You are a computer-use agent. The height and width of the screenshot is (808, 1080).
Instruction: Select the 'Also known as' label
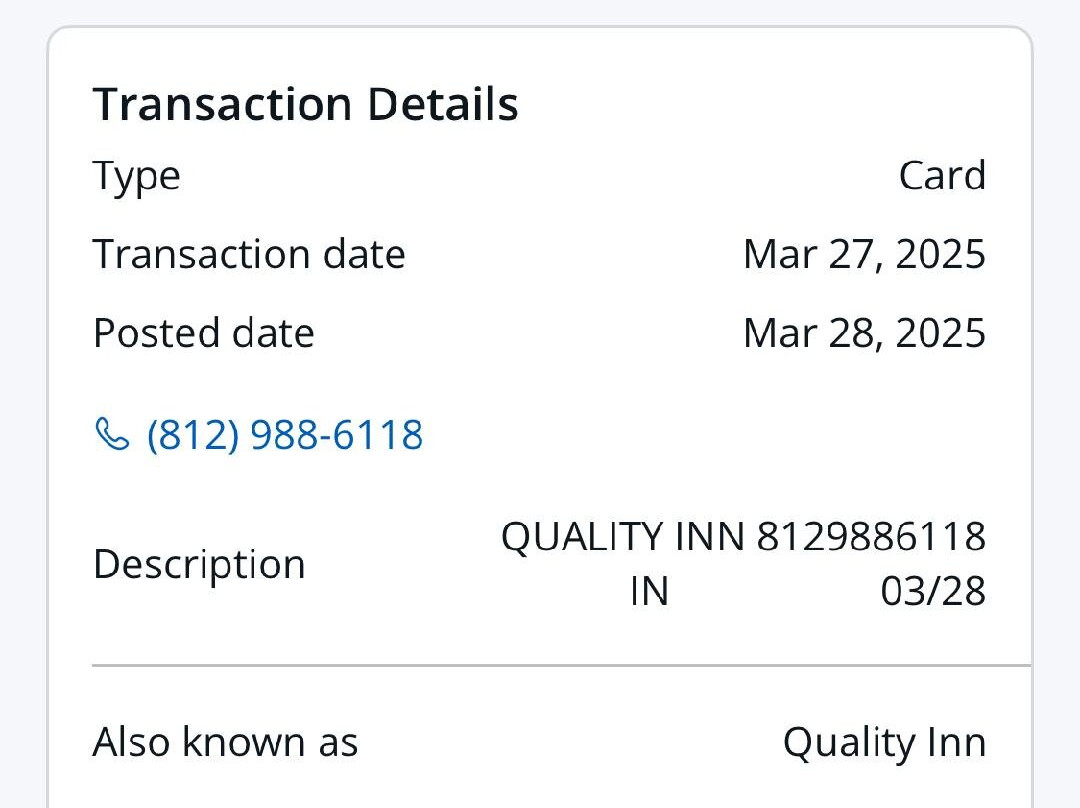(225, 742)
